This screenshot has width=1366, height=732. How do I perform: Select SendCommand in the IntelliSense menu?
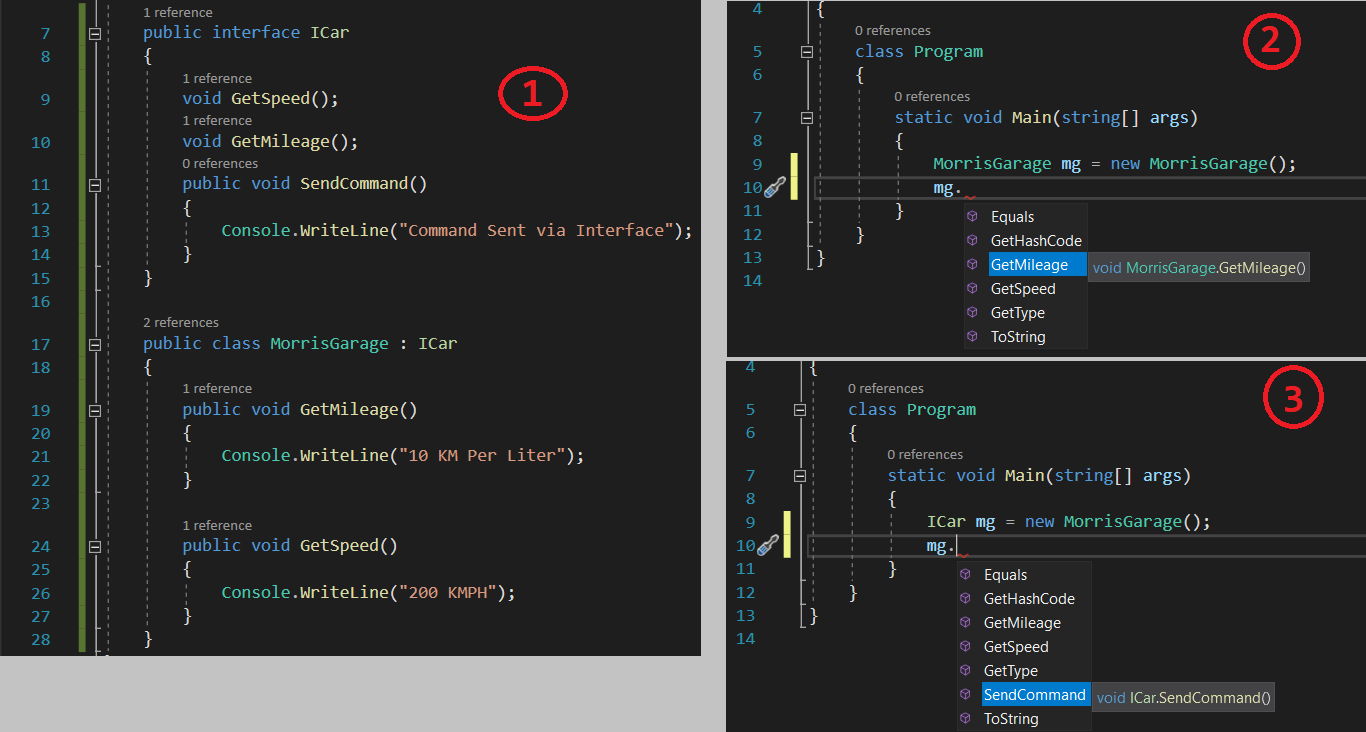1034,694
